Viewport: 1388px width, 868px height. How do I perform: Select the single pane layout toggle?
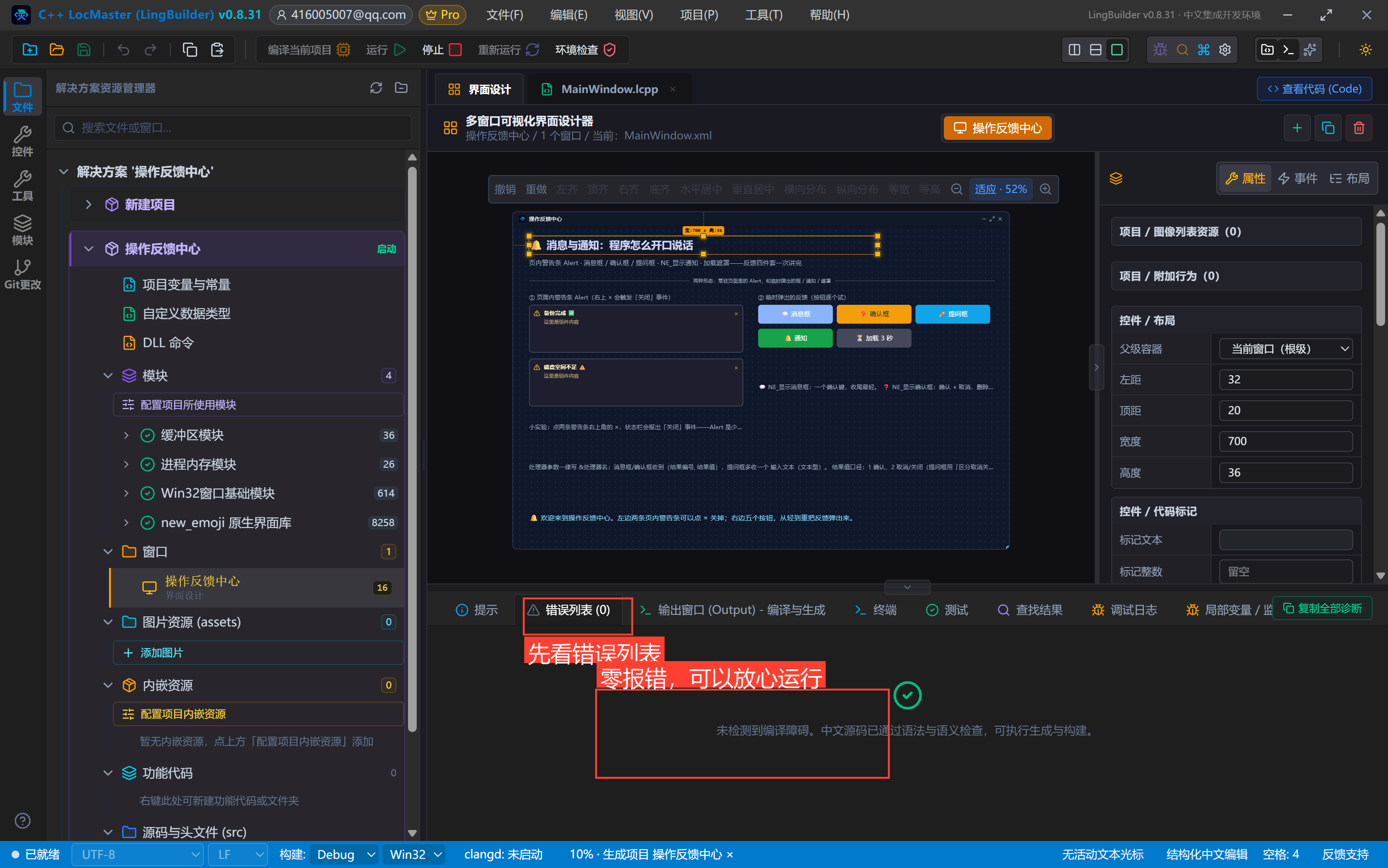(x=1116, y=50)
